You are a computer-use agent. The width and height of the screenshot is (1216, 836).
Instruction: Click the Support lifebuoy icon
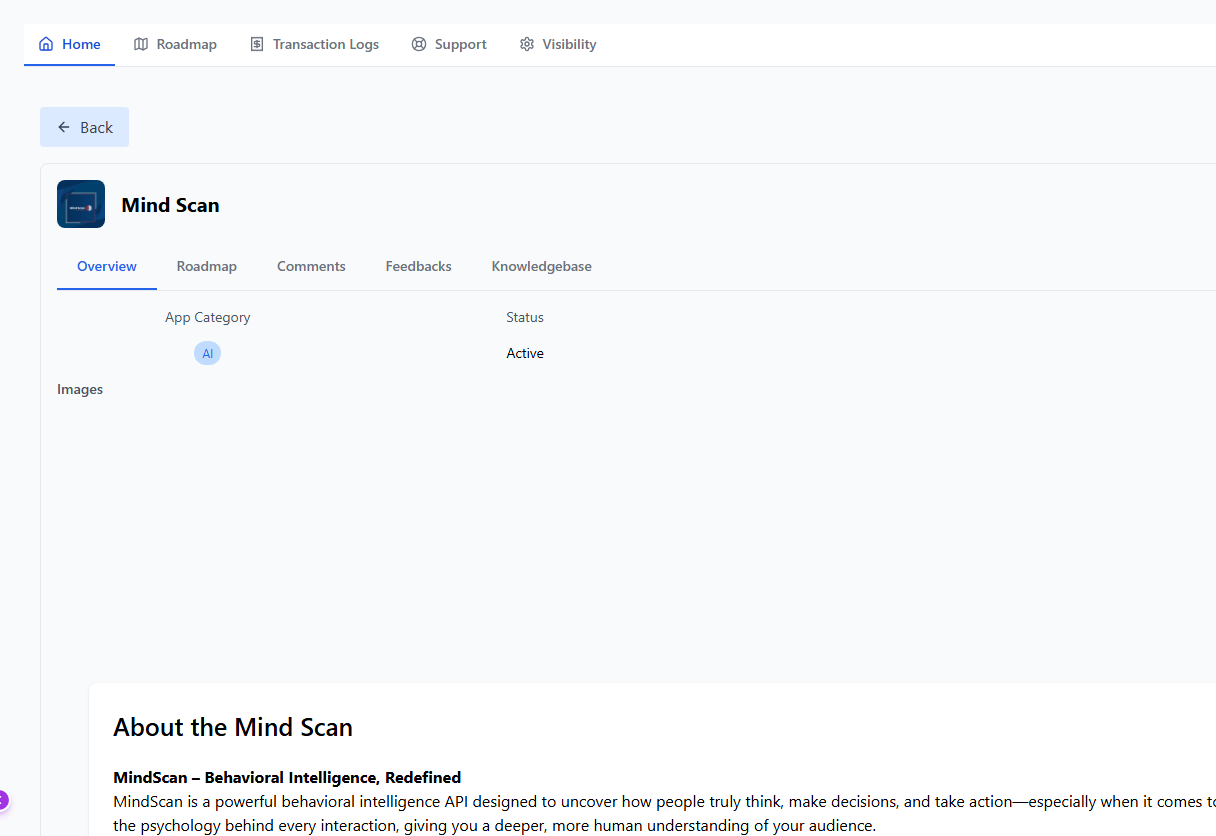pos(419,44)
